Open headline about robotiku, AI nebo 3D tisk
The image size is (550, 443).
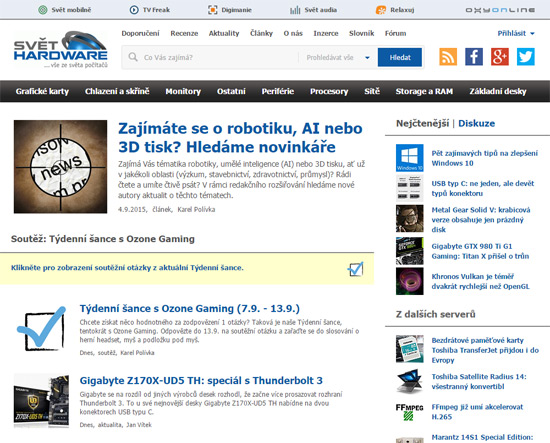pos(240,137)
